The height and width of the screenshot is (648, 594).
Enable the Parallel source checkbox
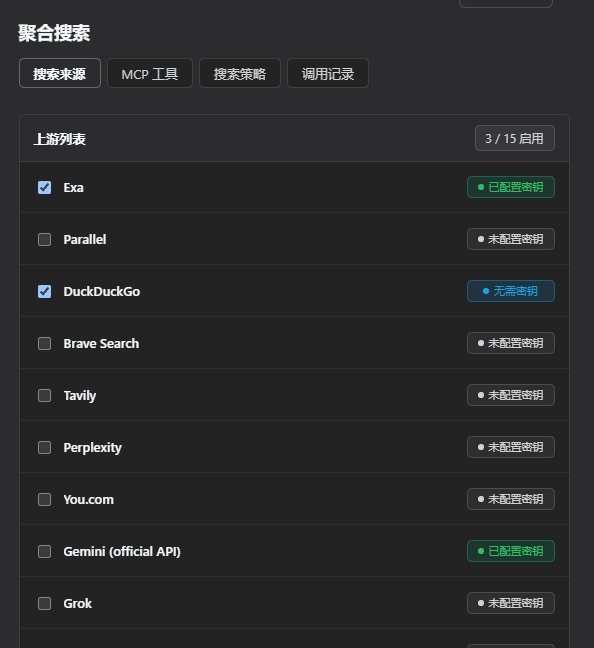[44, 239]
